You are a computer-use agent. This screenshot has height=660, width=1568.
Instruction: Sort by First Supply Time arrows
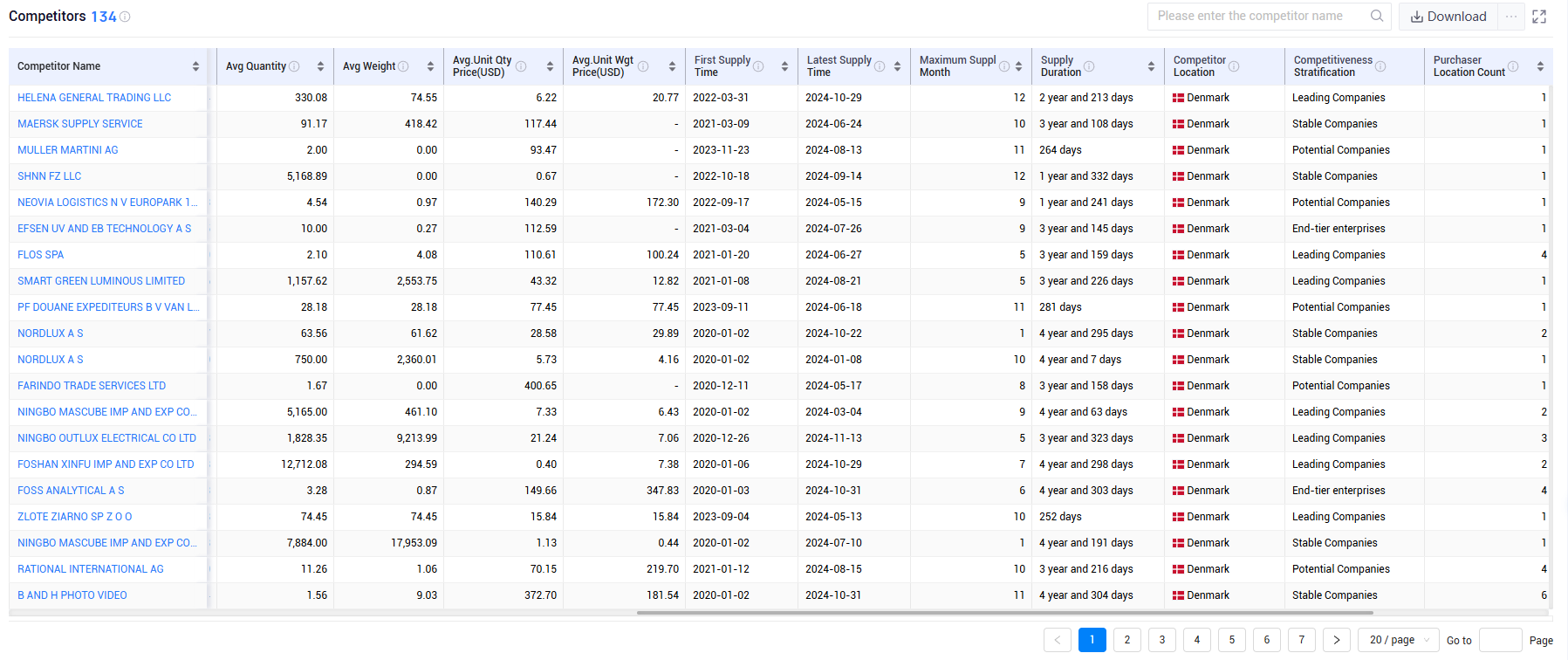(x=784, y=66)
